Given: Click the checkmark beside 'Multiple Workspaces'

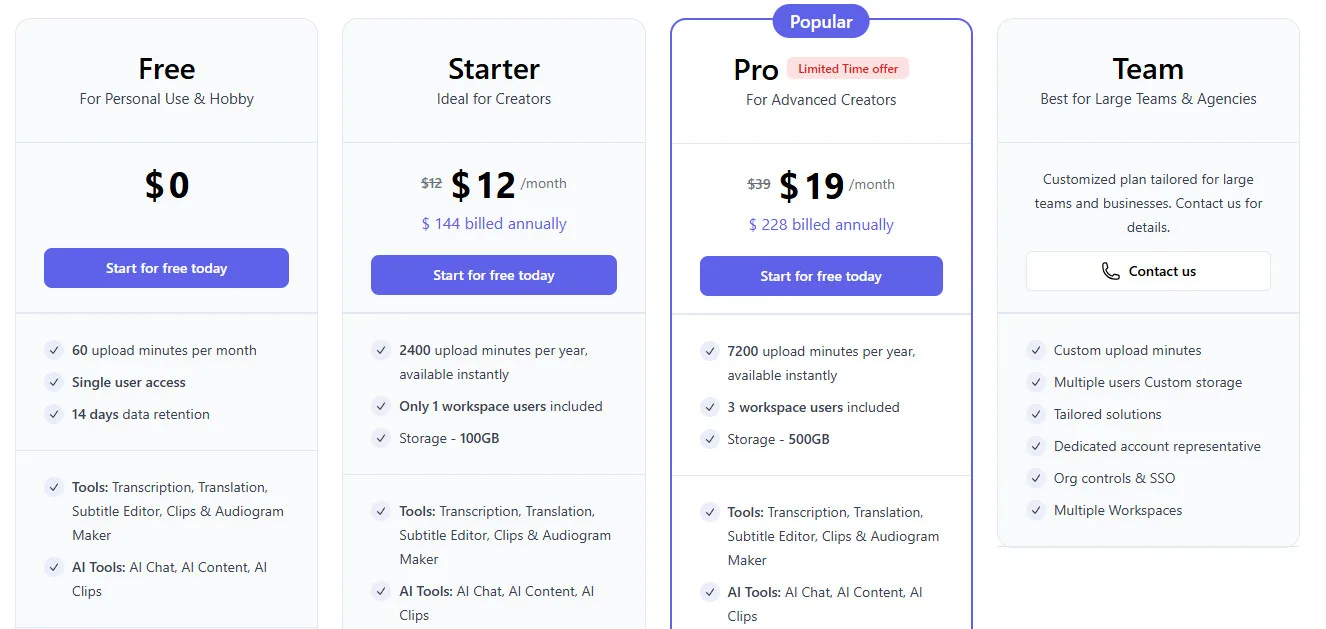Looking at the screenshot, I should click(1036, 510).
